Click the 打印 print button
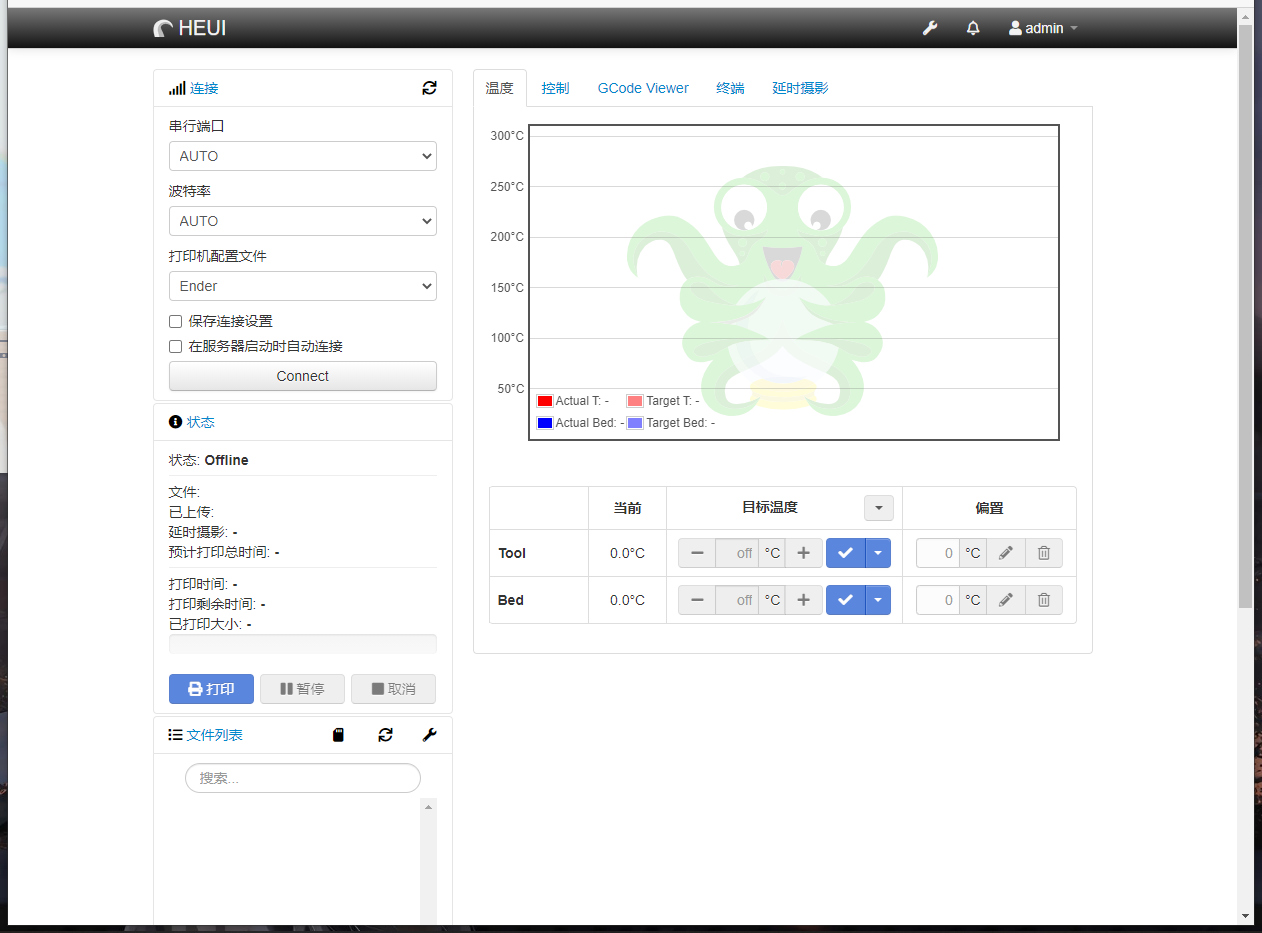 pyautogui.click(x=211, y=689)
